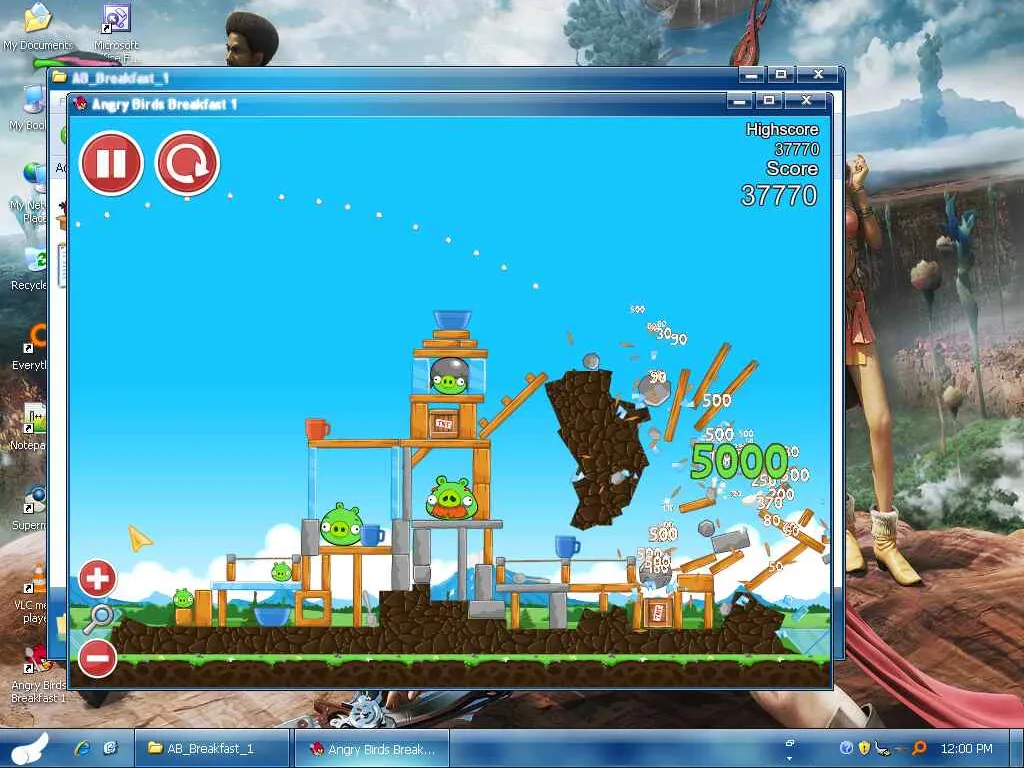Click the green 5000 score popup
This screenshot has width=1024, height=768.
[x=739, y=461]
